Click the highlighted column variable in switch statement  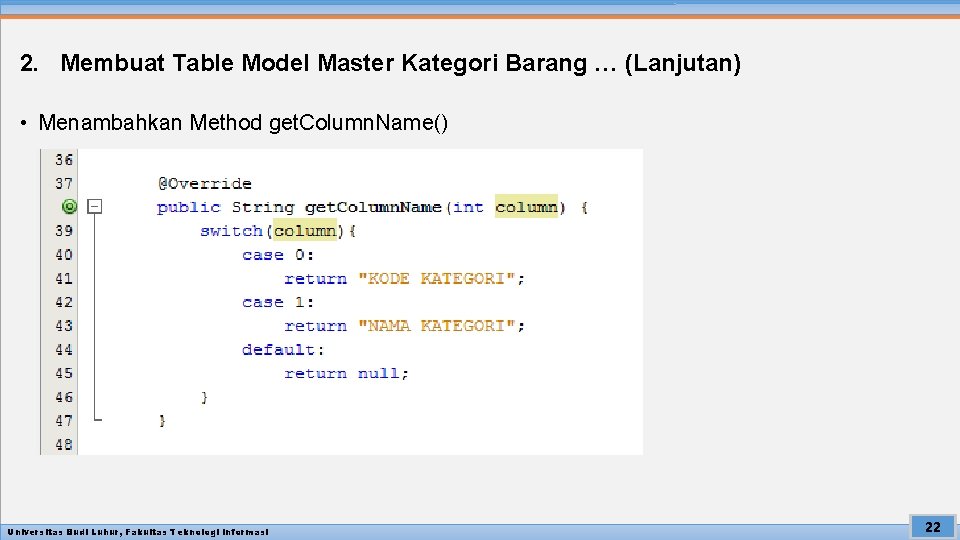coord(305,231)
